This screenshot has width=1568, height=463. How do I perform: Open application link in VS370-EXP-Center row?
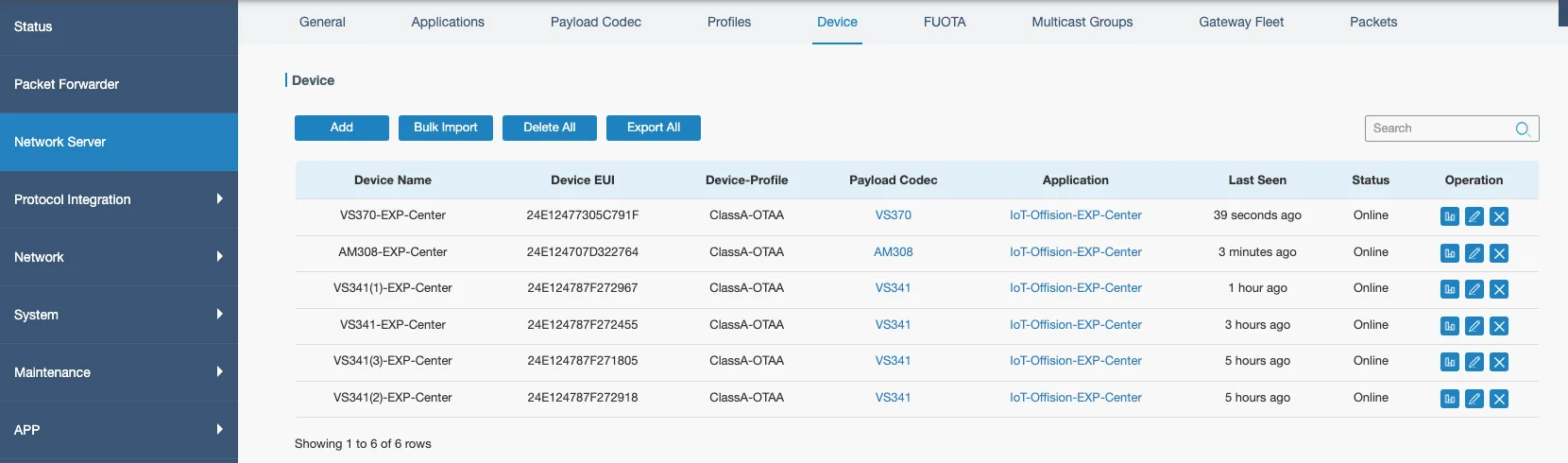point(1076,215)
